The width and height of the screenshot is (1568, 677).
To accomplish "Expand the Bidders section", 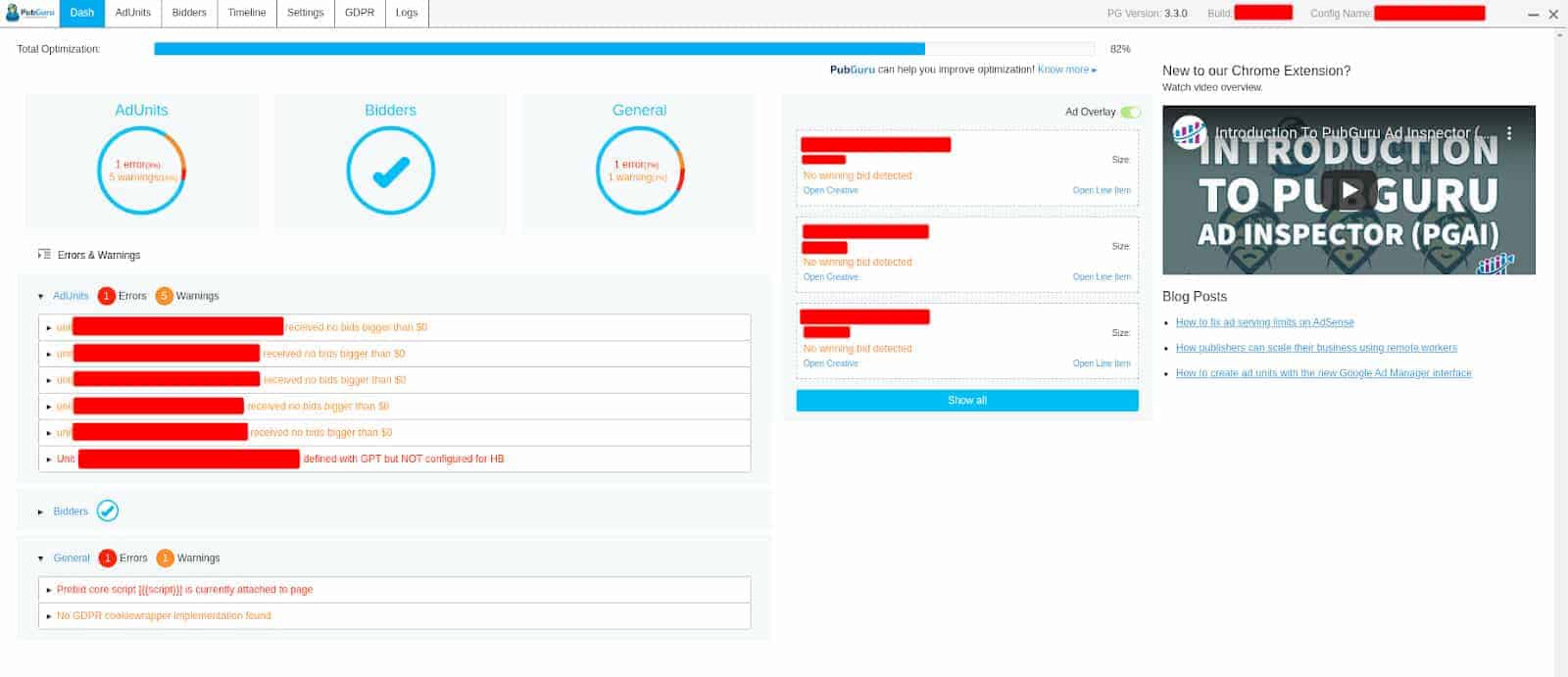I will [41, 511].
